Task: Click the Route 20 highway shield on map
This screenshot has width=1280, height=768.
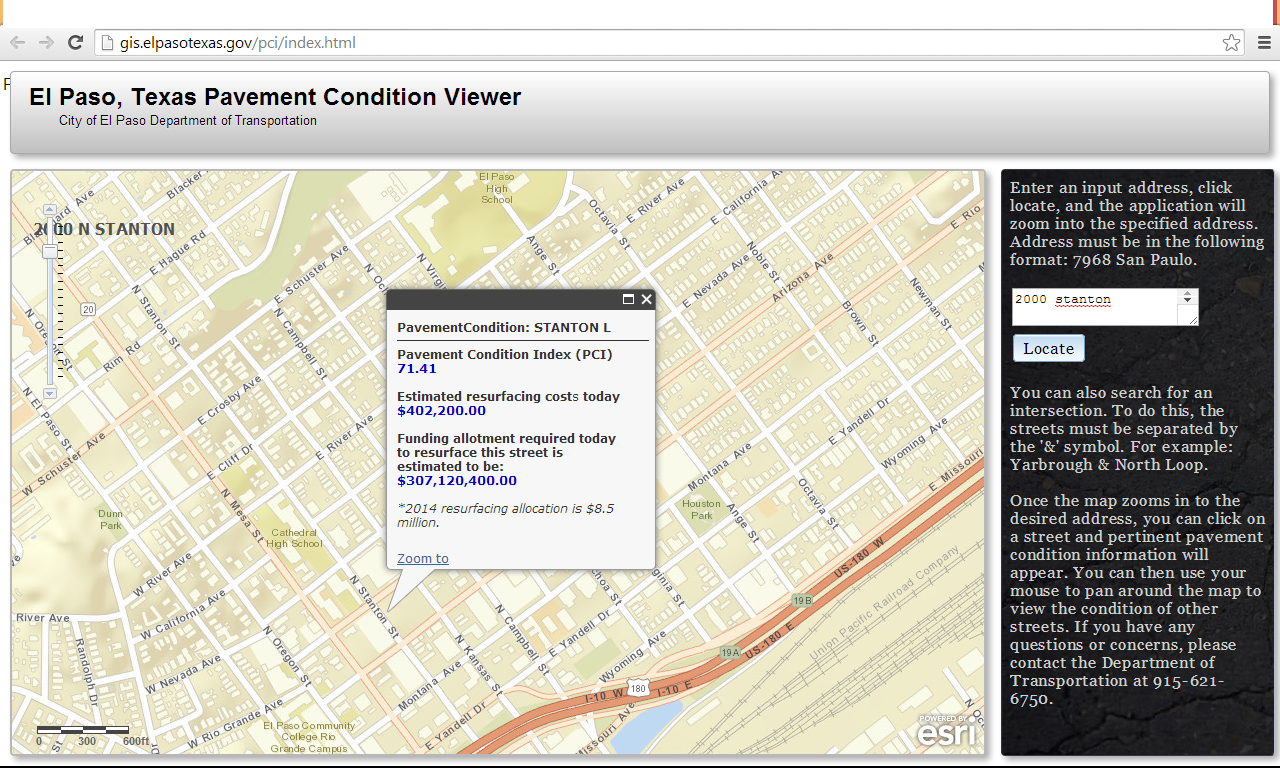Action: [x=89, y=309]
